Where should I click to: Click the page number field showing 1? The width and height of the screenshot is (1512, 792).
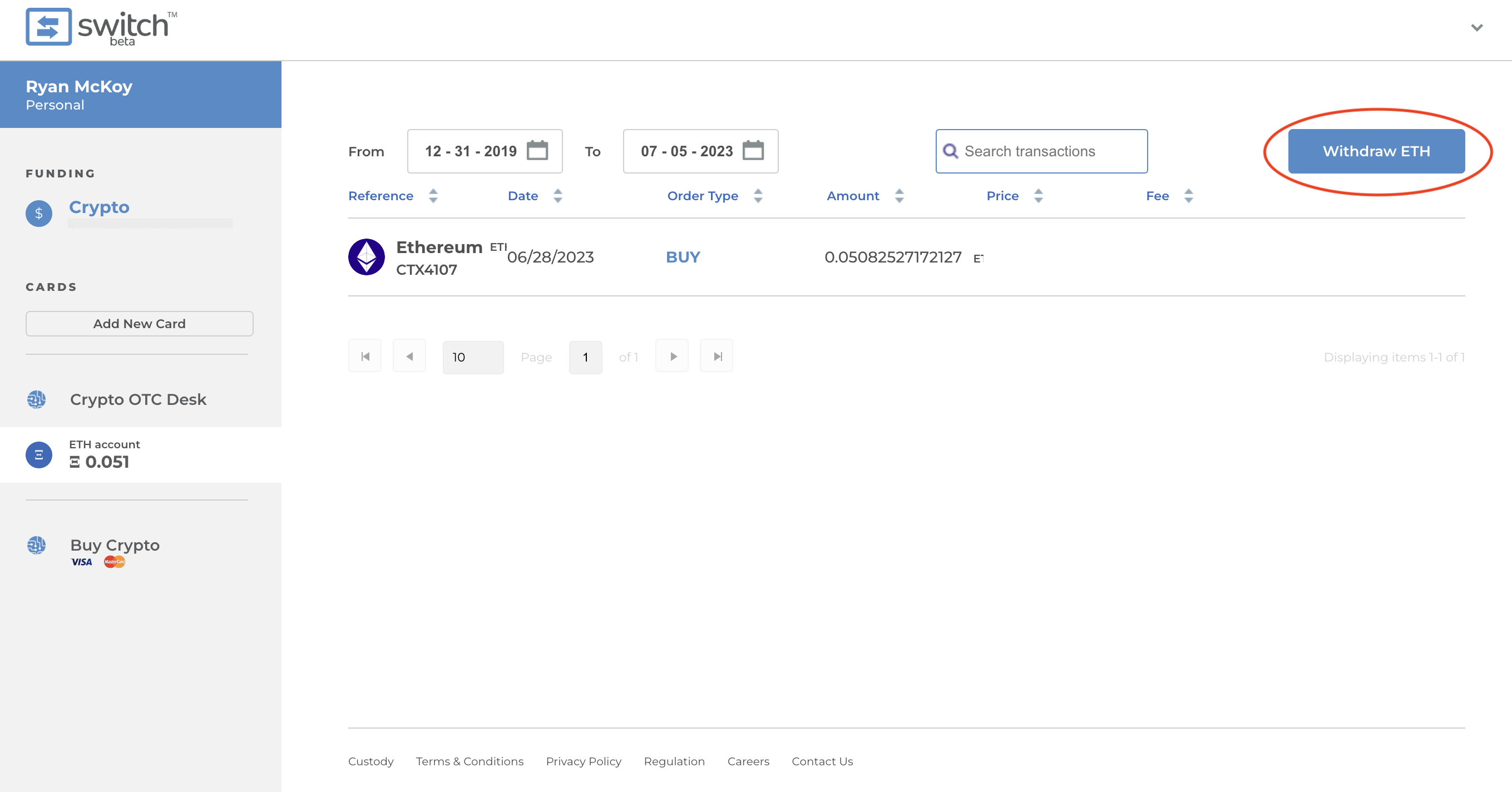(585, 357)
